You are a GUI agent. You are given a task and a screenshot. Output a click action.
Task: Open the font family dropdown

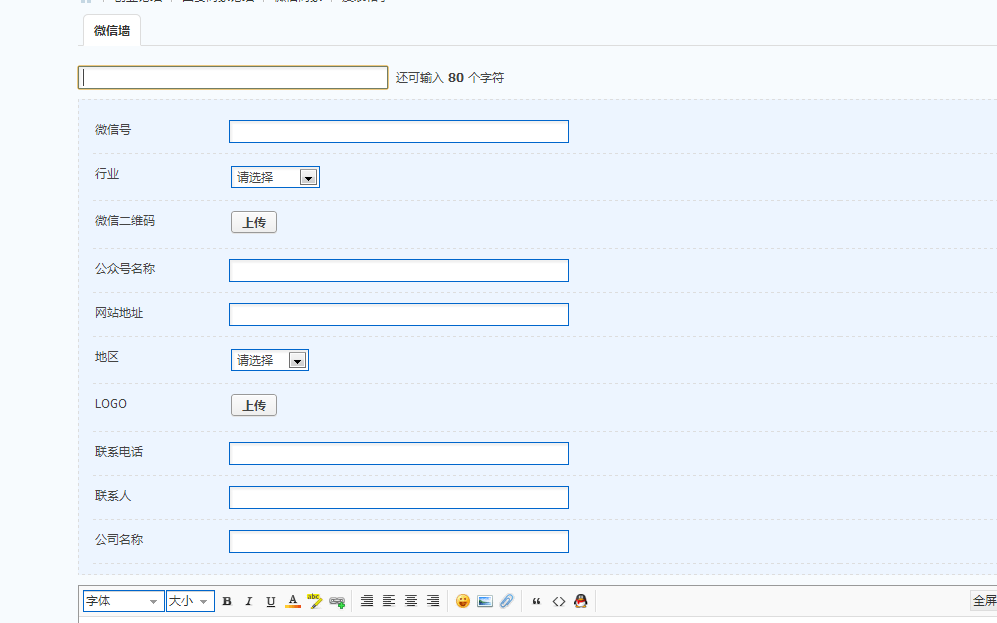click(x=123, y=600)
